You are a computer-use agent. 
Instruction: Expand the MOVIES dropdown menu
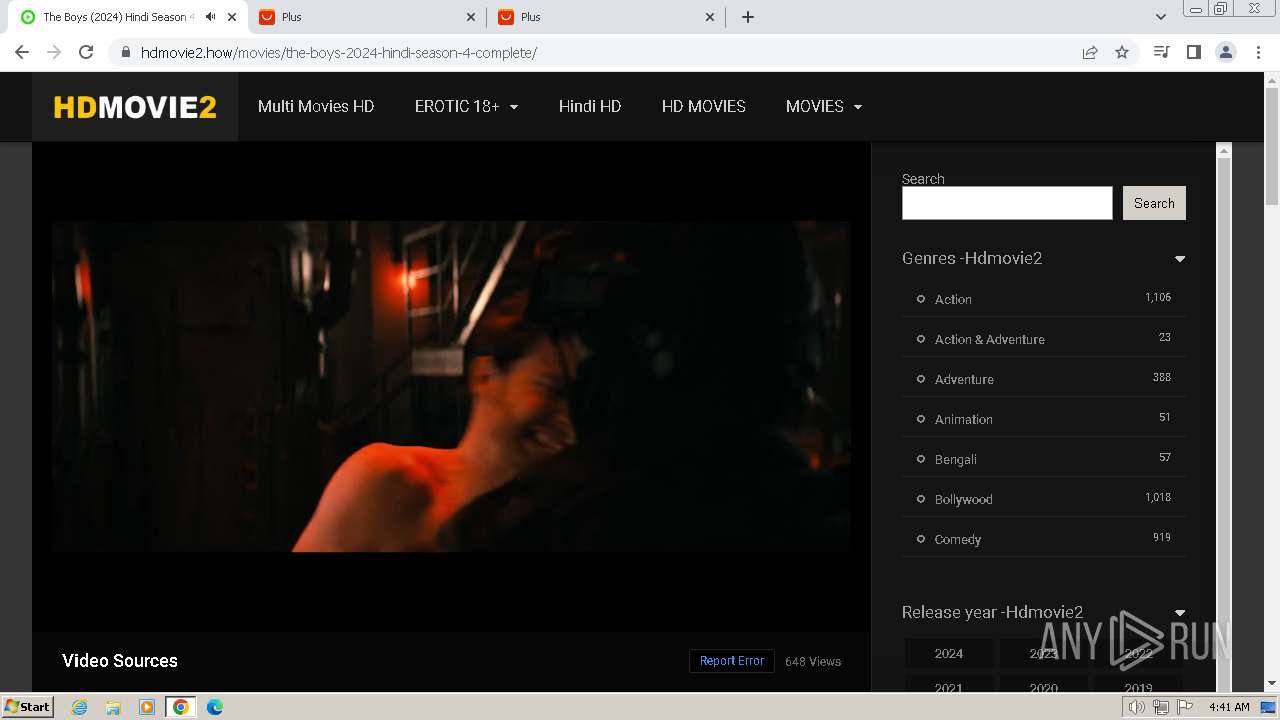click(824, 106)
